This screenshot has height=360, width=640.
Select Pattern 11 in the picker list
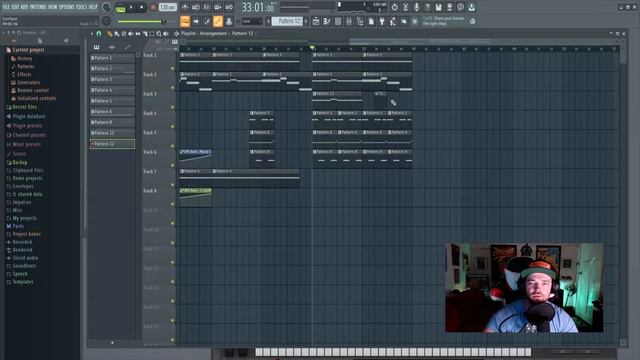pyautogui.click(x=112, y=133)
